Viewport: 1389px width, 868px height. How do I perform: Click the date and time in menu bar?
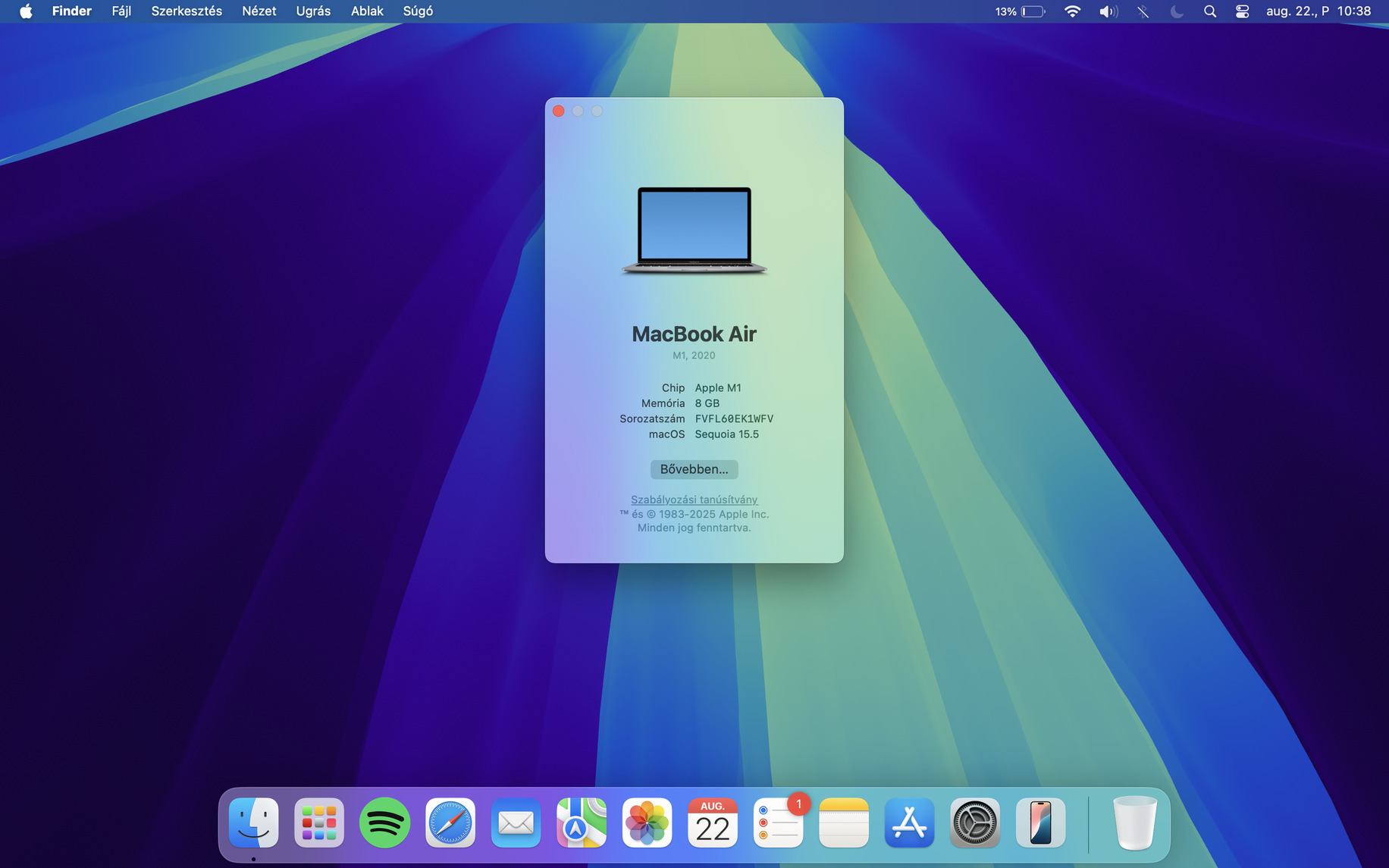tap(1318, 11)
